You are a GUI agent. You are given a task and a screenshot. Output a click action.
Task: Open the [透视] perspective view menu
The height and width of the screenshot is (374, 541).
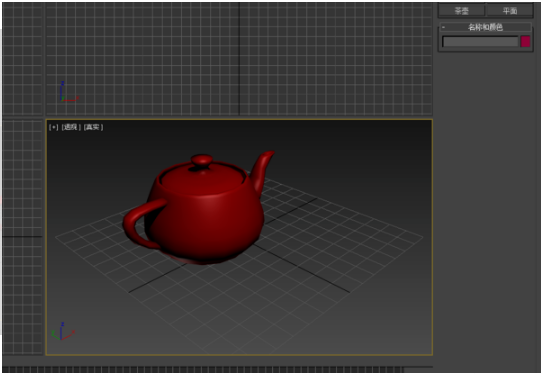71,127
